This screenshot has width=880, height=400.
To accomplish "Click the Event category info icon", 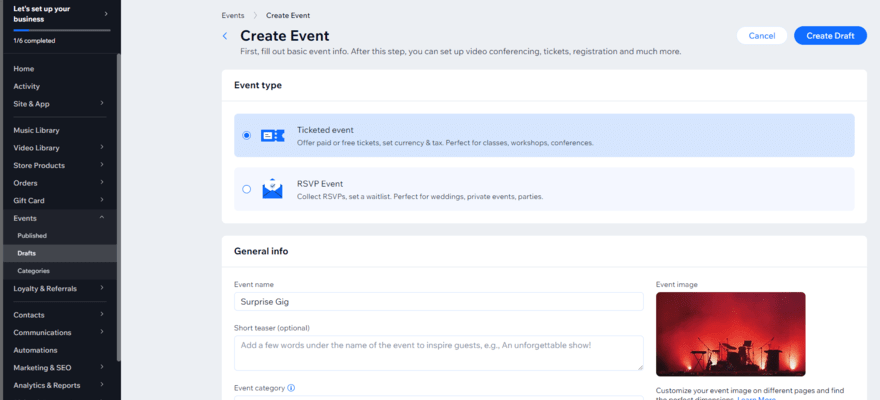I will coord(291,388).
